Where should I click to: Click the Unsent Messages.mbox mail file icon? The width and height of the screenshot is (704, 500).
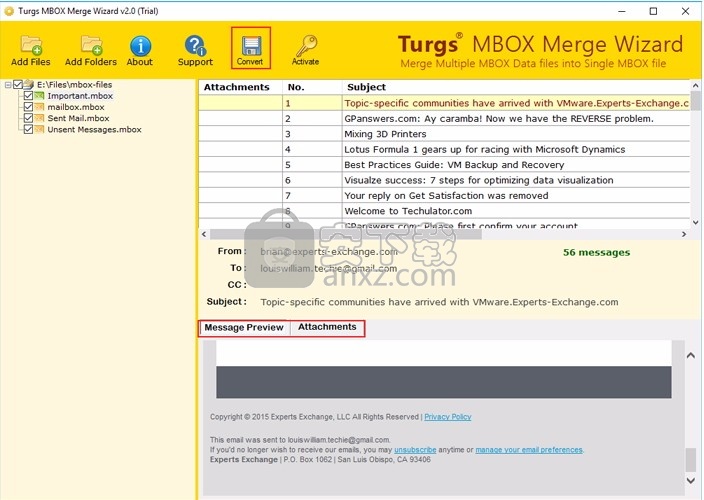(40, 129)
